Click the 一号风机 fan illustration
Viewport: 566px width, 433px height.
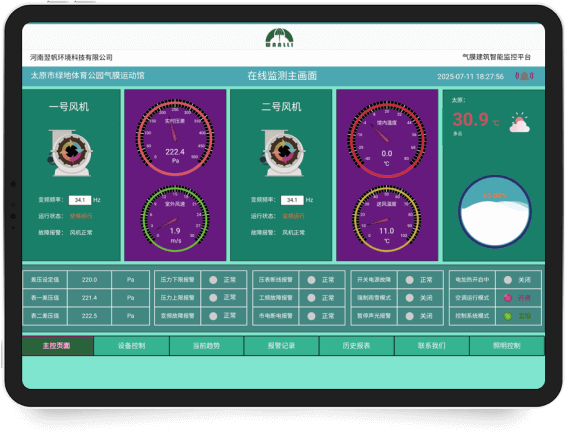point(70,153)
